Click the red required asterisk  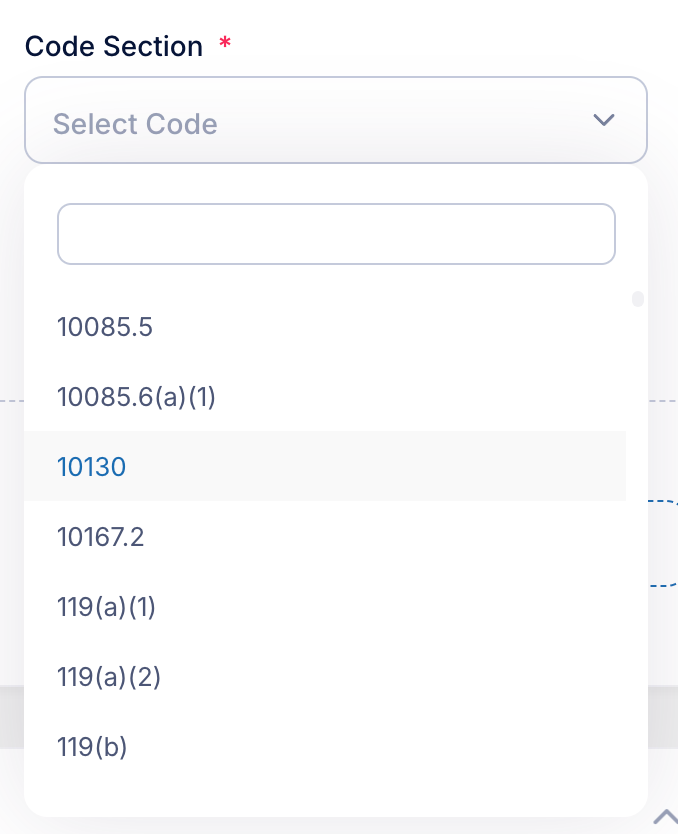pos(225,43)
